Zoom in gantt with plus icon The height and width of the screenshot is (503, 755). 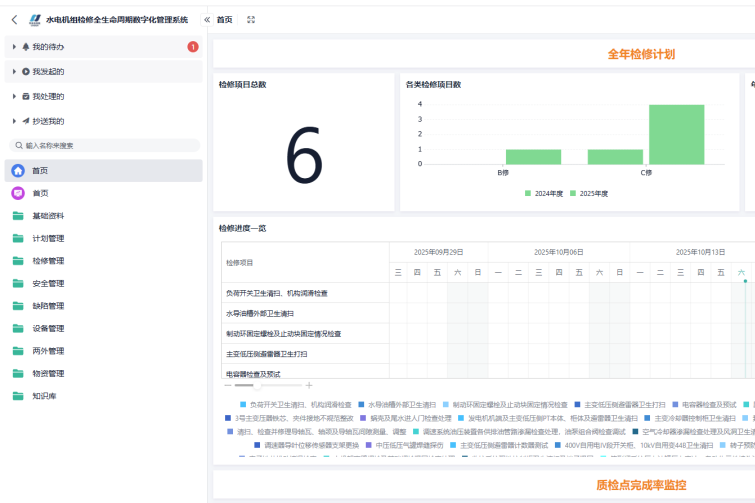[309, 386]
